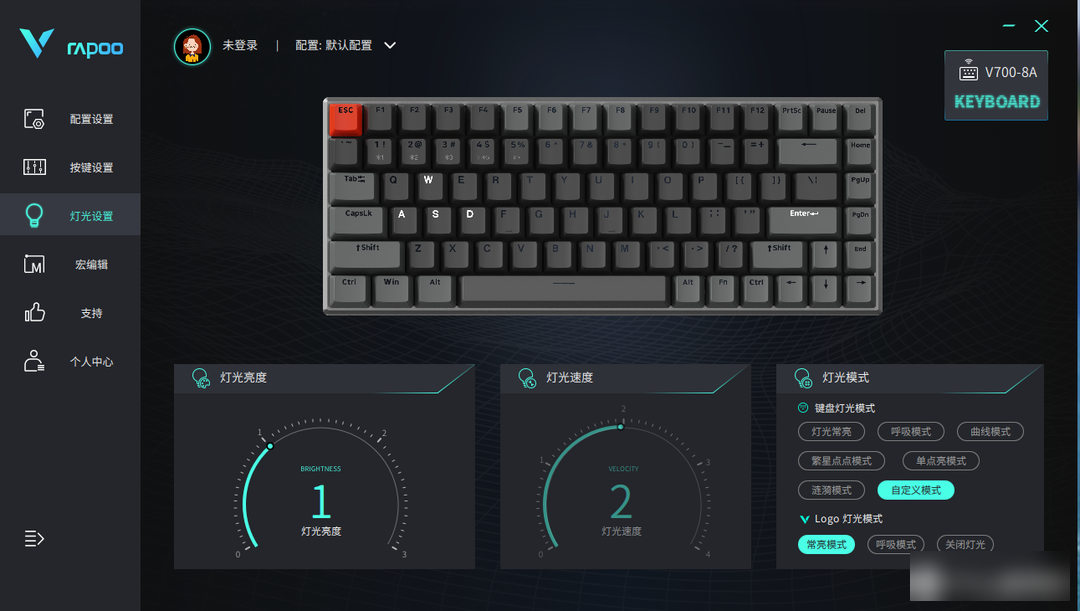Open 按键设置 key settings icon
This screenshot has height=611, width=1080.
click(x=34, y=167)
